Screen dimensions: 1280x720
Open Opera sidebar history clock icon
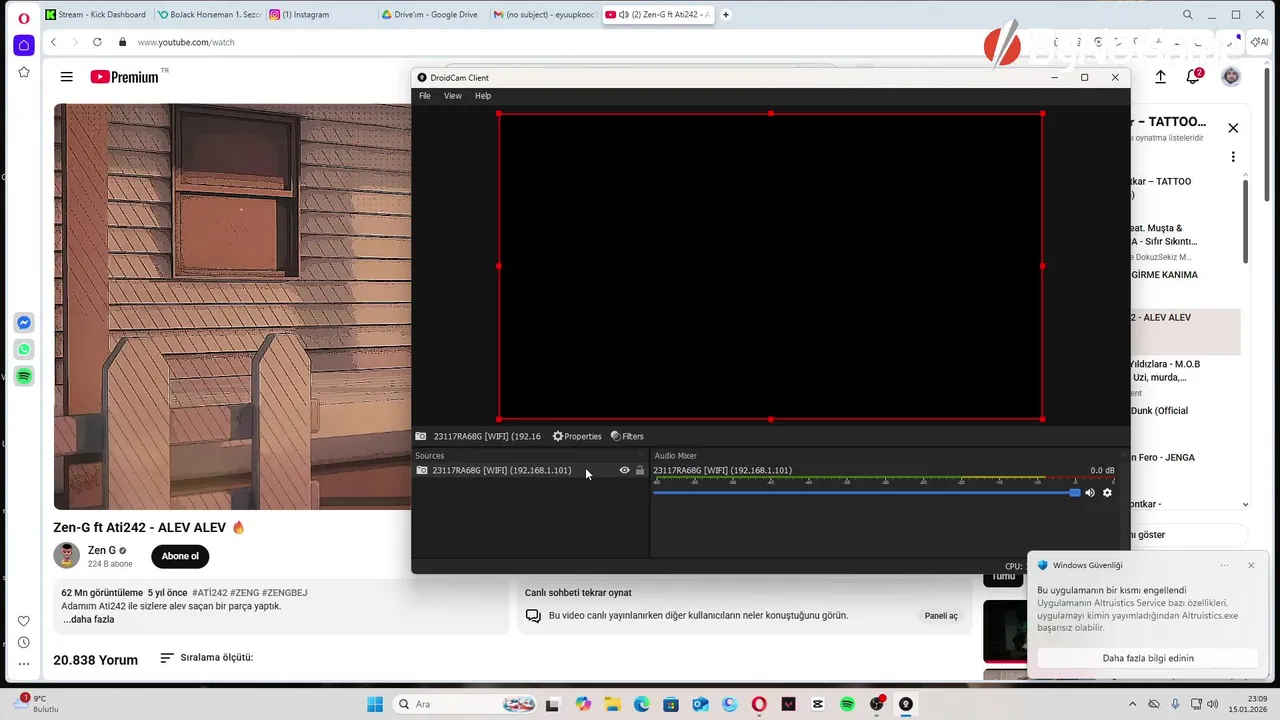click(x=24, y=642)
